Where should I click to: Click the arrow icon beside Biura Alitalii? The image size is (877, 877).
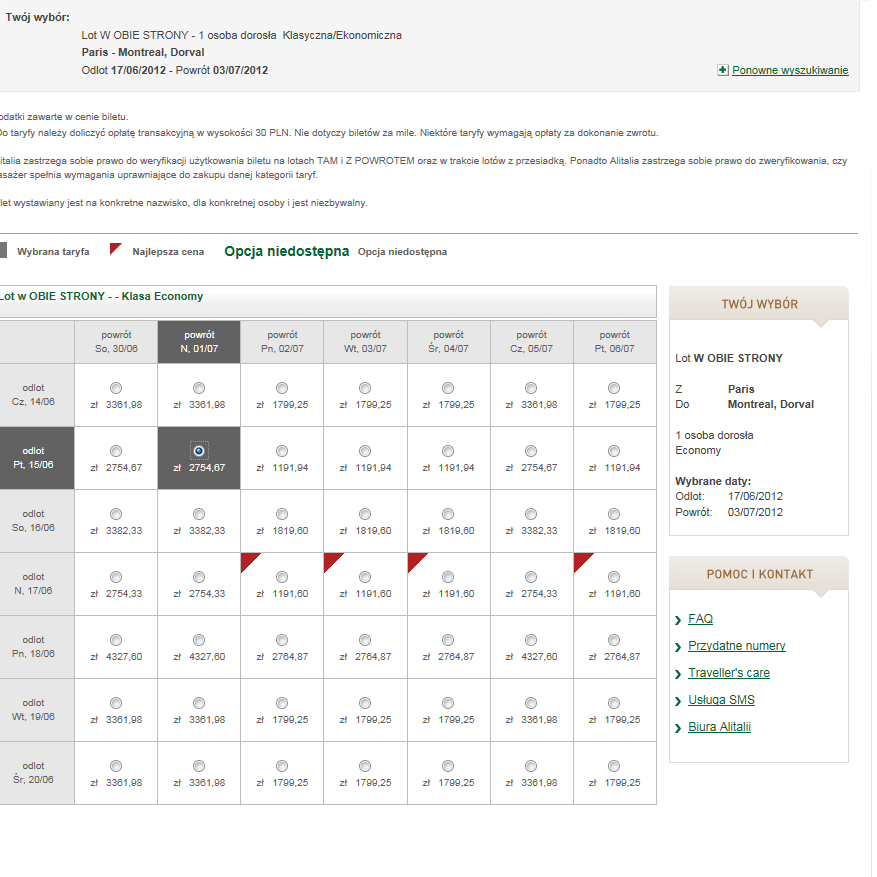coord(678,728)
